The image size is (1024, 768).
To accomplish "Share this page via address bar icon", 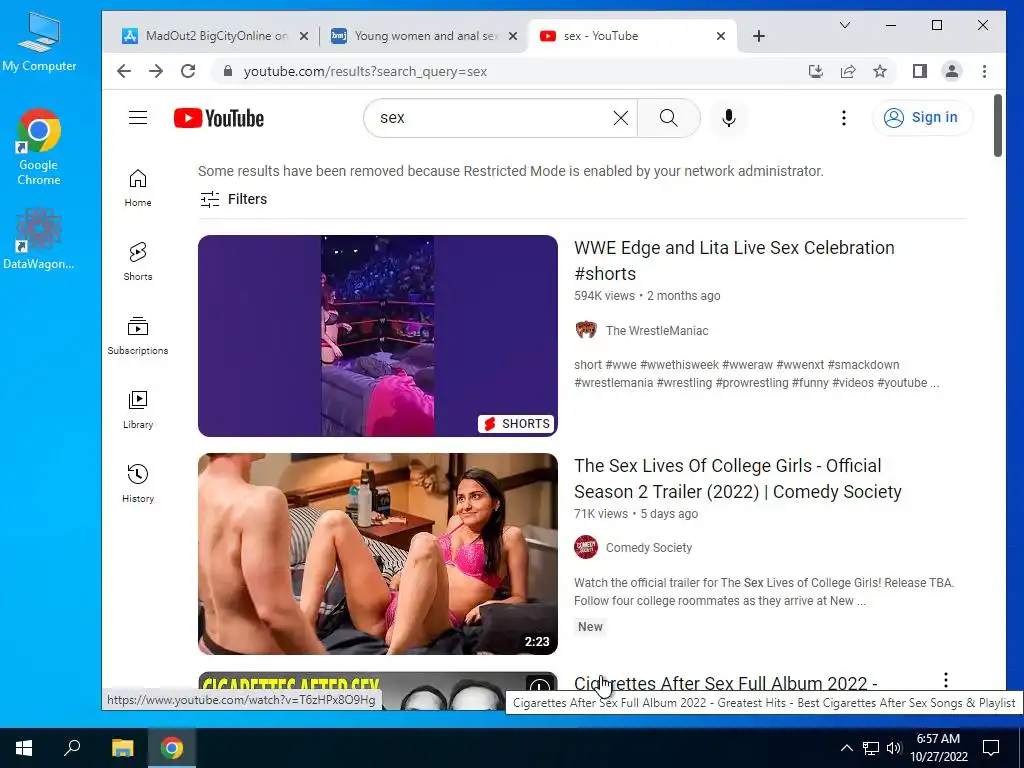I will pyautogui.click(x=848, y=71).
